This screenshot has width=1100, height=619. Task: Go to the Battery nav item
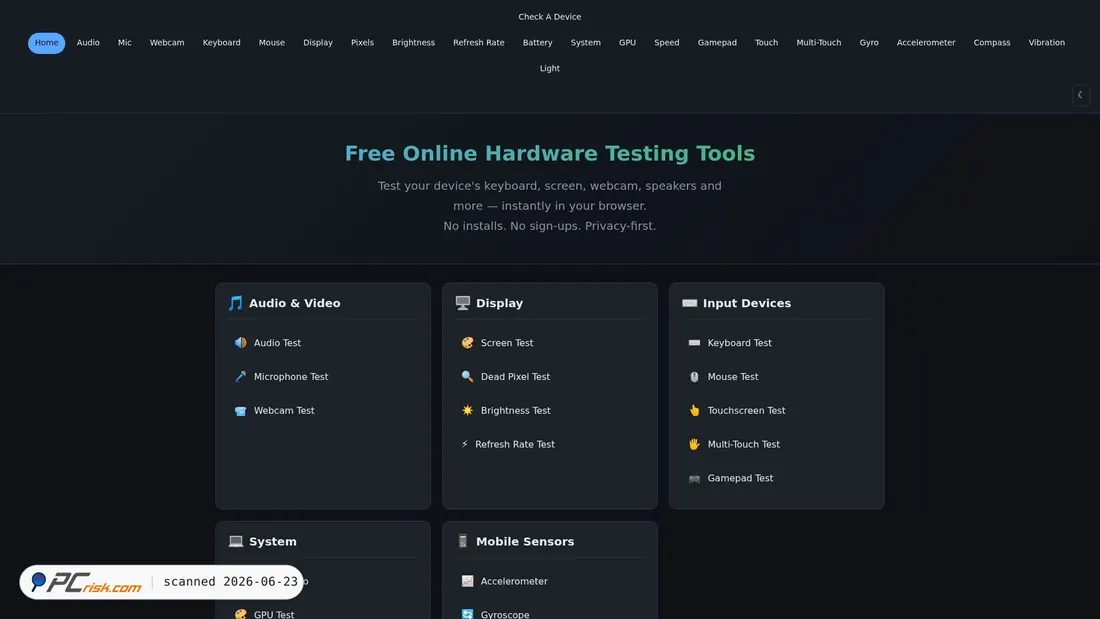(537, 43)
